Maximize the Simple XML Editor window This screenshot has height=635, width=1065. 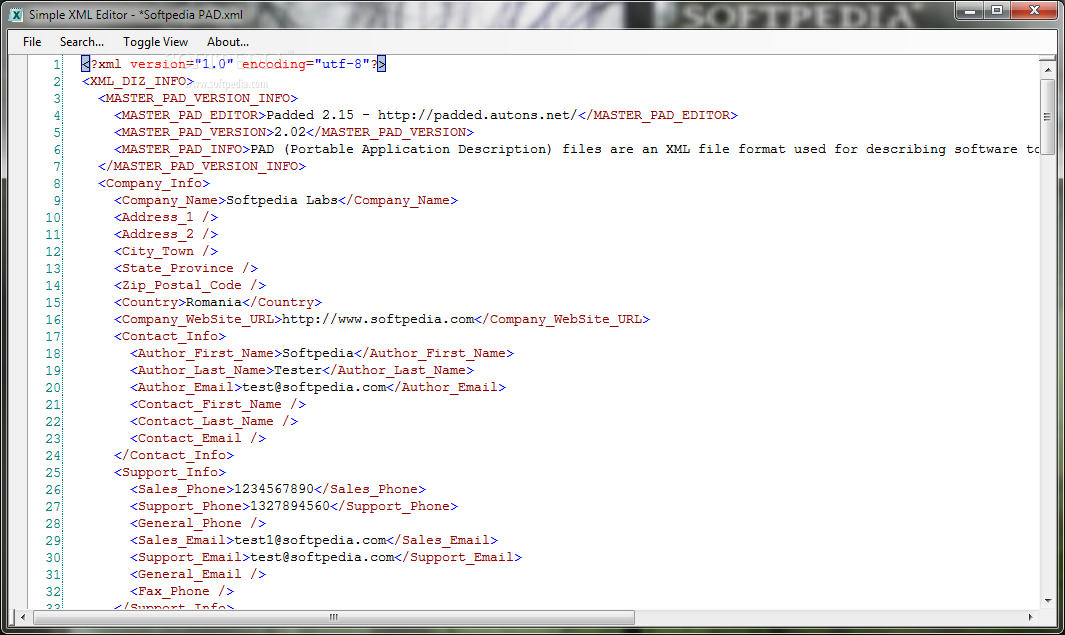(997, 10)
